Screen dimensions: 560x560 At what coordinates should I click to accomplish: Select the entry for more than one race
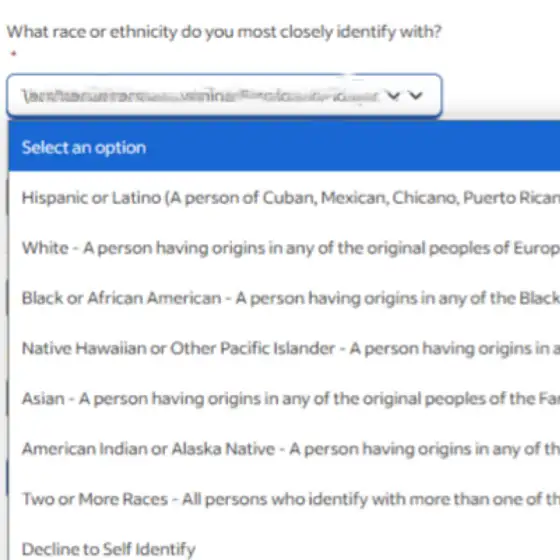[284, 499]
